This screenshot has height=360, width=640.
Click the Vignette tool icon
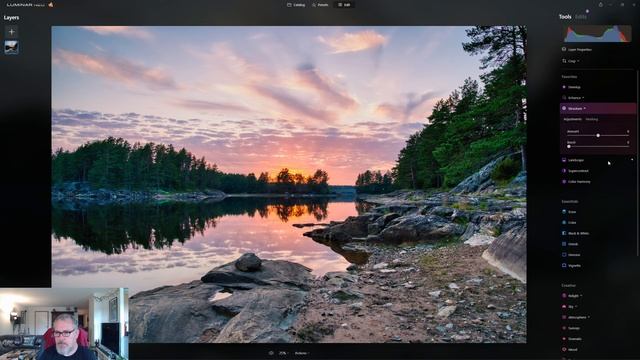click(564, 265)
